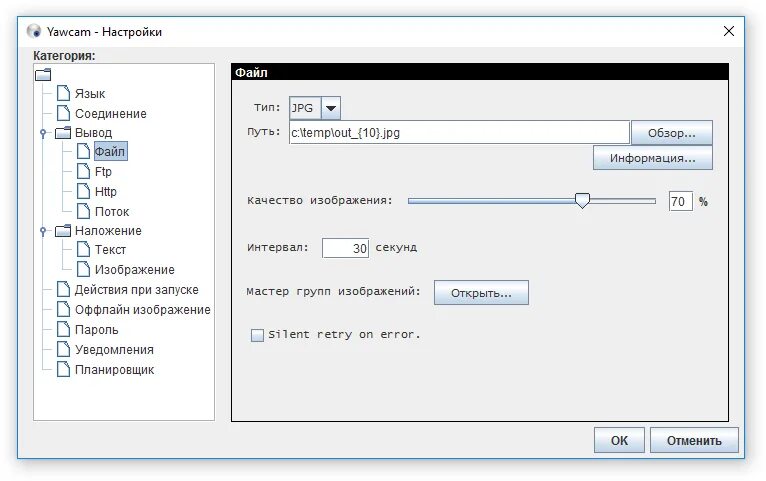Click the image quality slider track
Viewport: 766px width, 481px height.
click(x=532, y=201)
